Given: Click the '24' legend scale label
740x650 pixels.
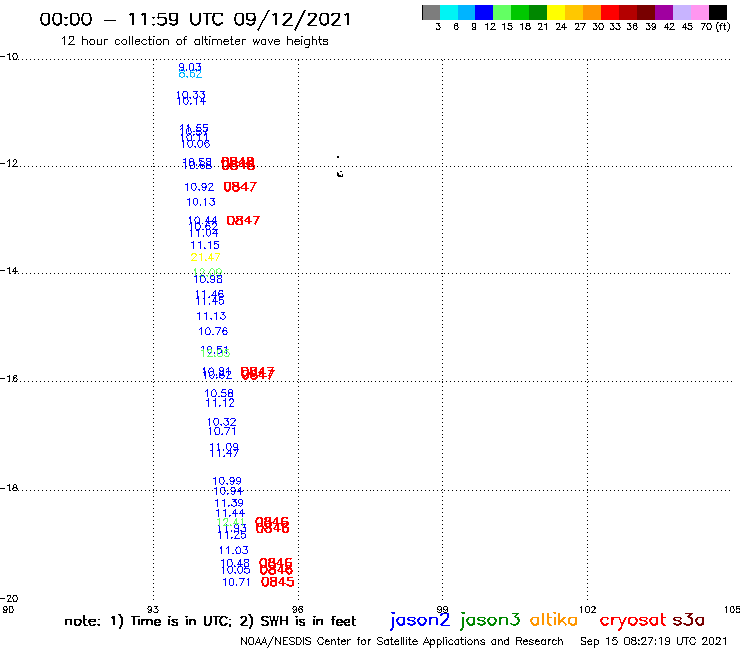Looking at the screenshot, I should pos(561,26).
